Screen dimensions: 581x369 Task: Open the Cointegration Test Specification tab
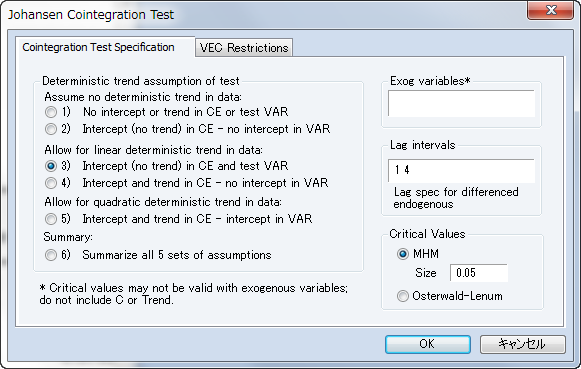(x=98, y=47)
